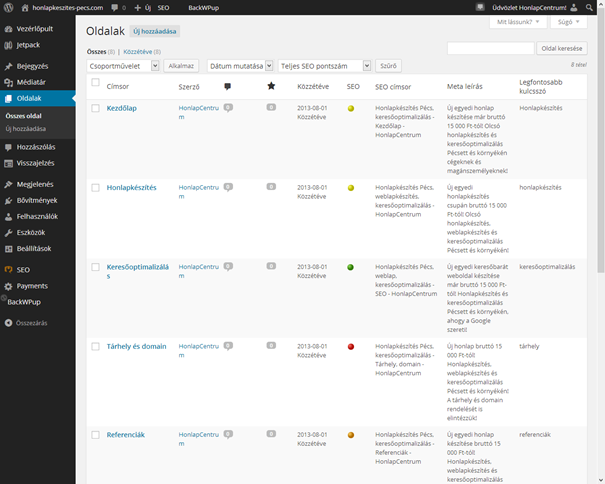The image size is (605, 484).
Task: Open the Keresőoptimalizálás page link
Action: pos(138,271)
